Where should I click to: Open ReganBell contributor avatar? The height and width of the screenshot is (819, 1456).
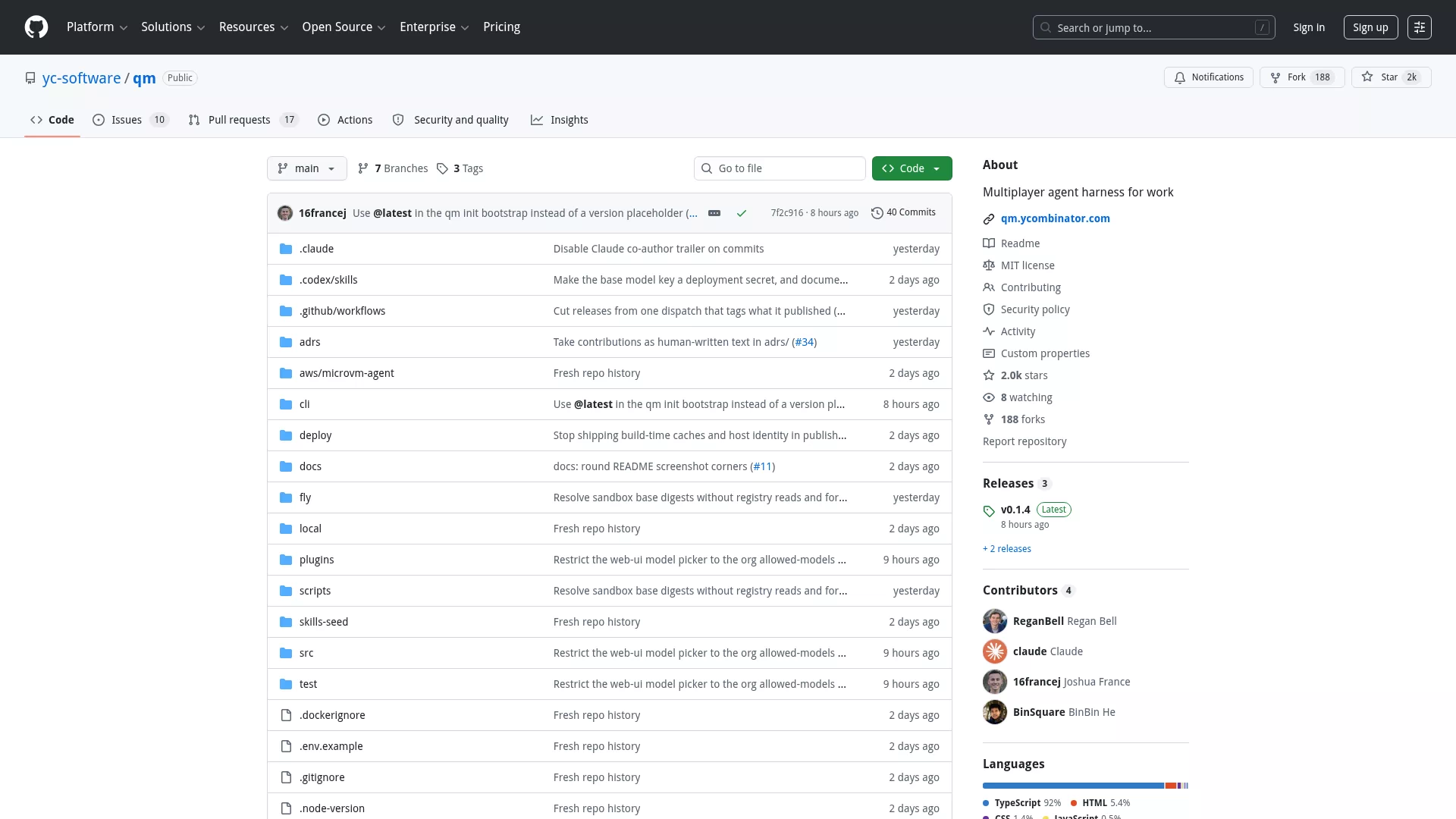coord(995,621)
